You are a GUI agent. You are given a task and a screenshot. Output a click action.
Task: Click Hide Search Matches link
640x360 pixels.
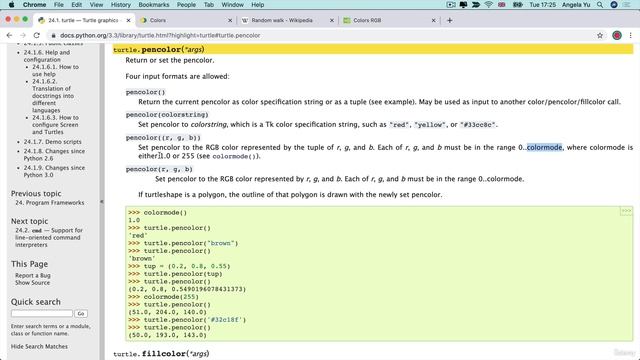[39, 347]
